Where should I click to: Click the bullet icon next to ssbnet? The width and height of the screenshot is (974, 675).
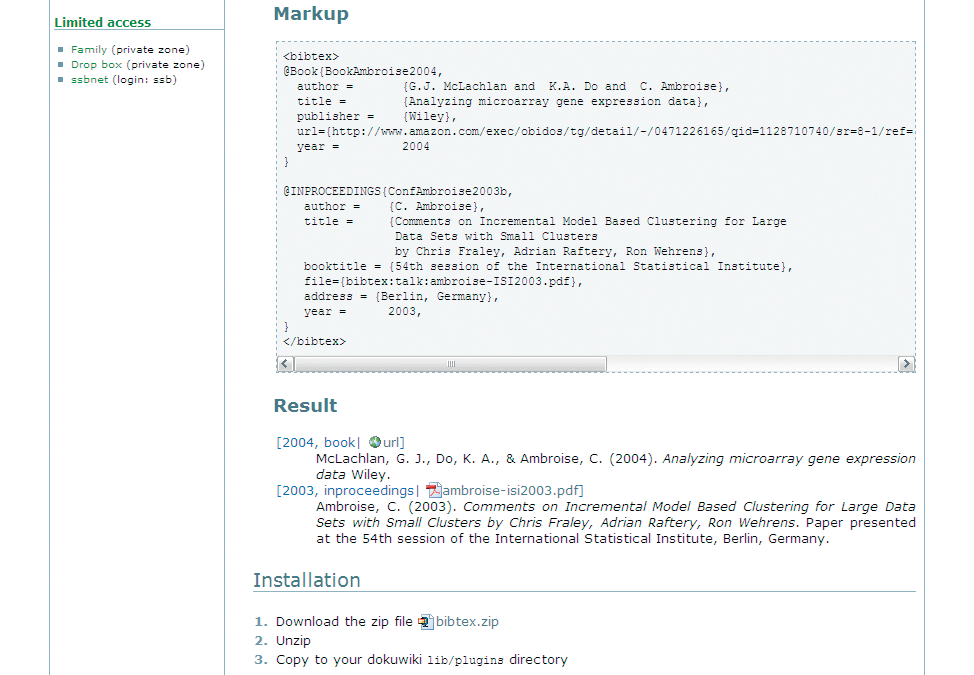tap(60, 79)
